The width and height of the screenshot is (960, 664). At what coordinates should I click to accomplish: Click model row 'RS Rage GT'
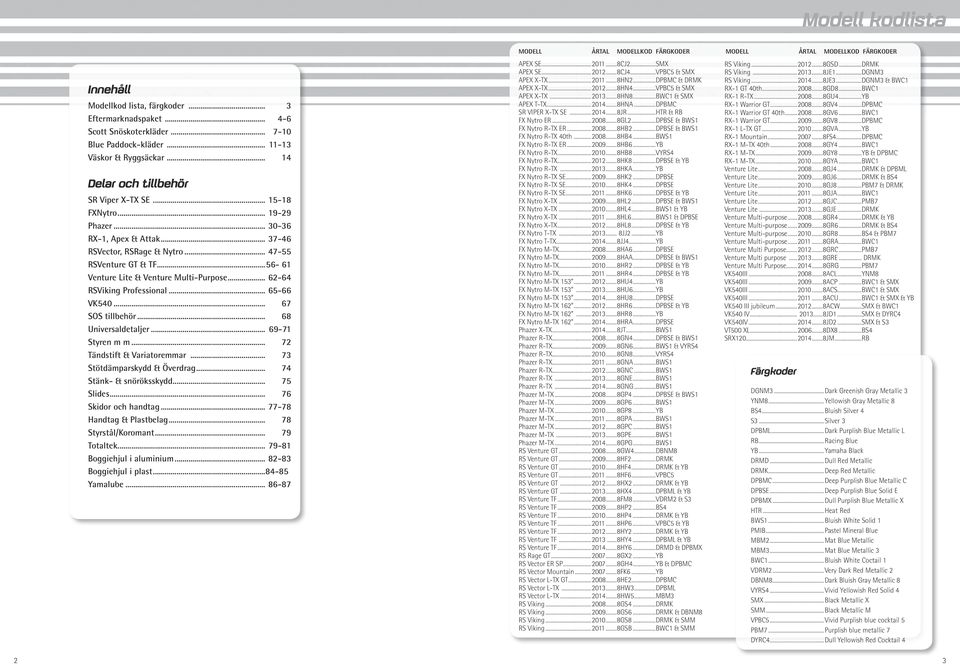[x=591, y=556]
